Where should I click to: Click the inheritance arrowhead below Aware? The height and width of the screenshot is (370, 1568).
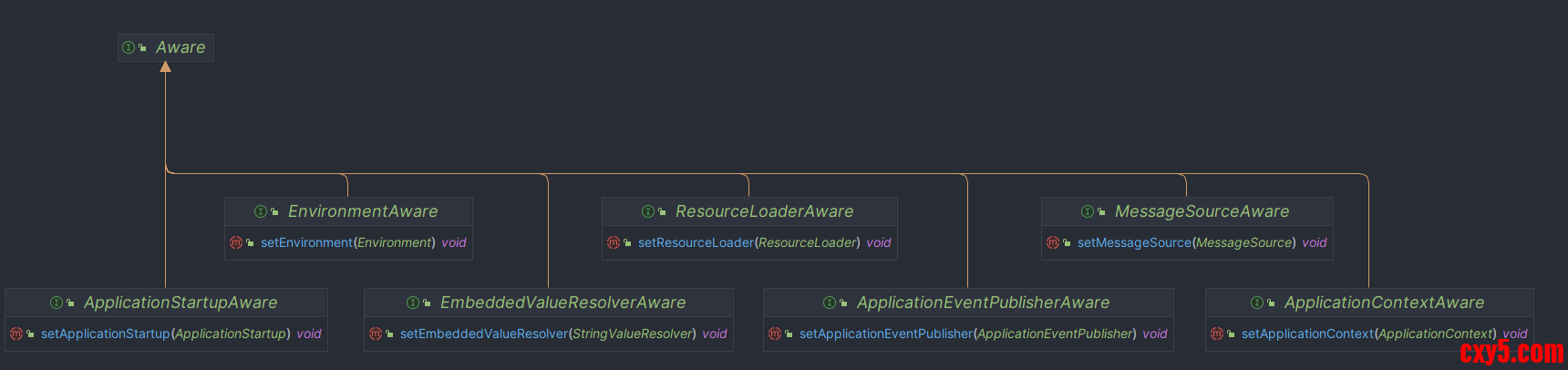coord(165,67)
